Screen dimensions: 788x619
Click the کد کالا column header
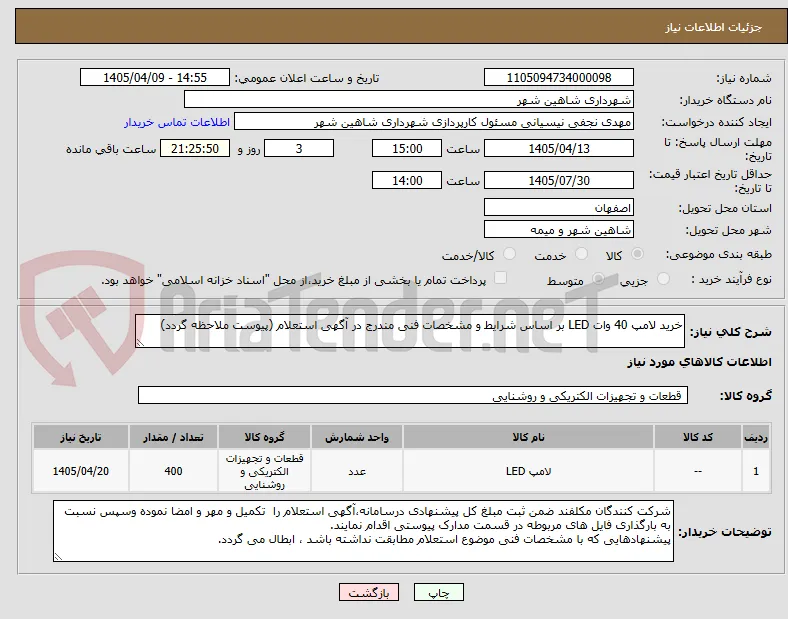coord(698,437)
